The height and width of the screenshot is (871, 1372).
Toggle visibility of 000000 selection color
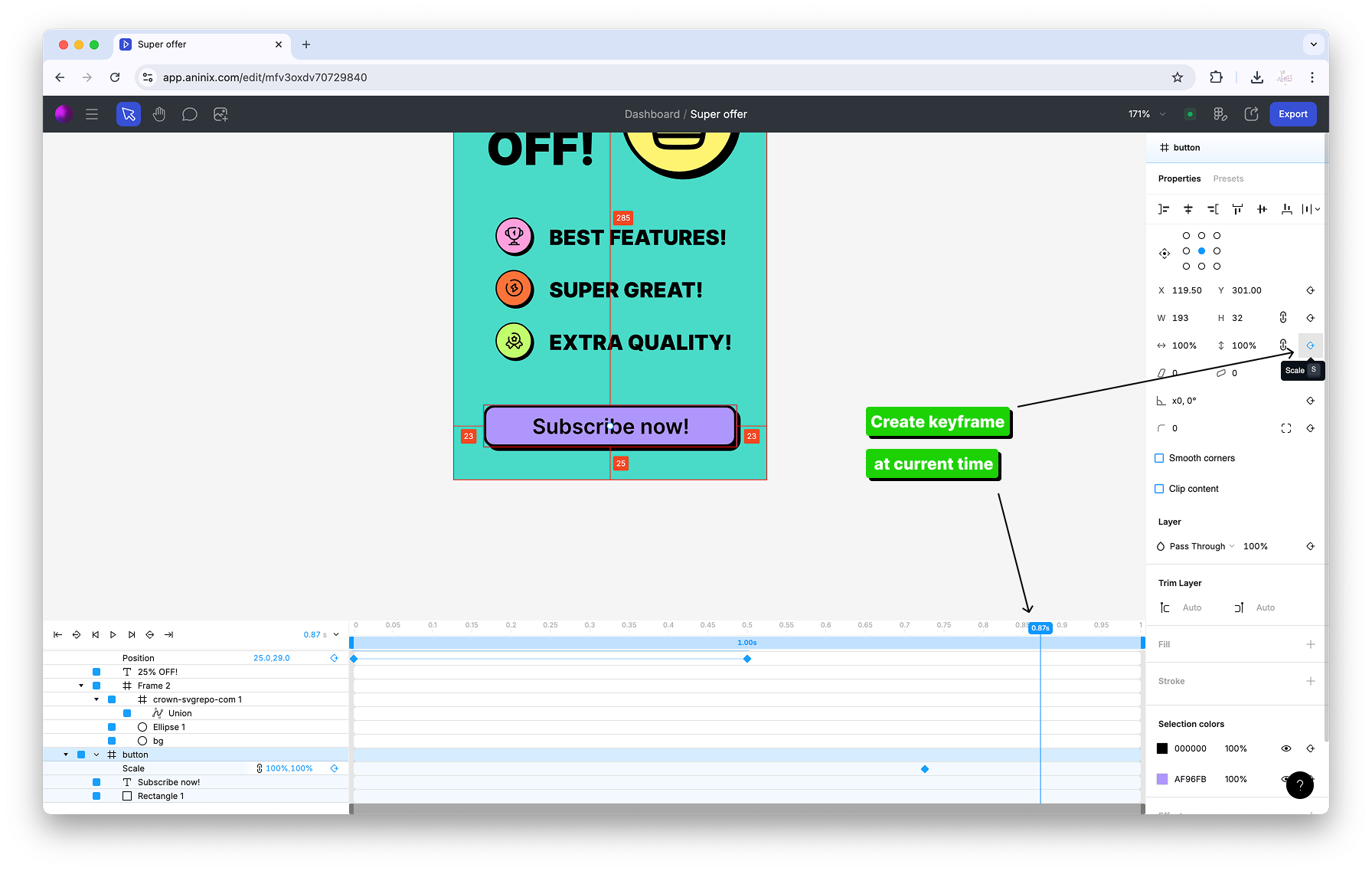(1286, 748)
